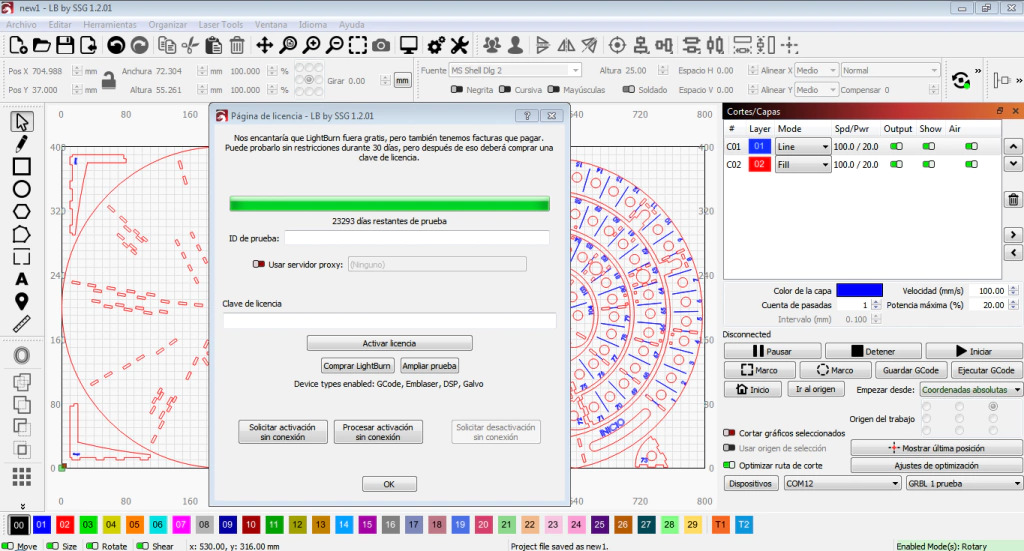
Task: Open Empezar desde Coordenadas absolutas dropdown
Action: 970,390
